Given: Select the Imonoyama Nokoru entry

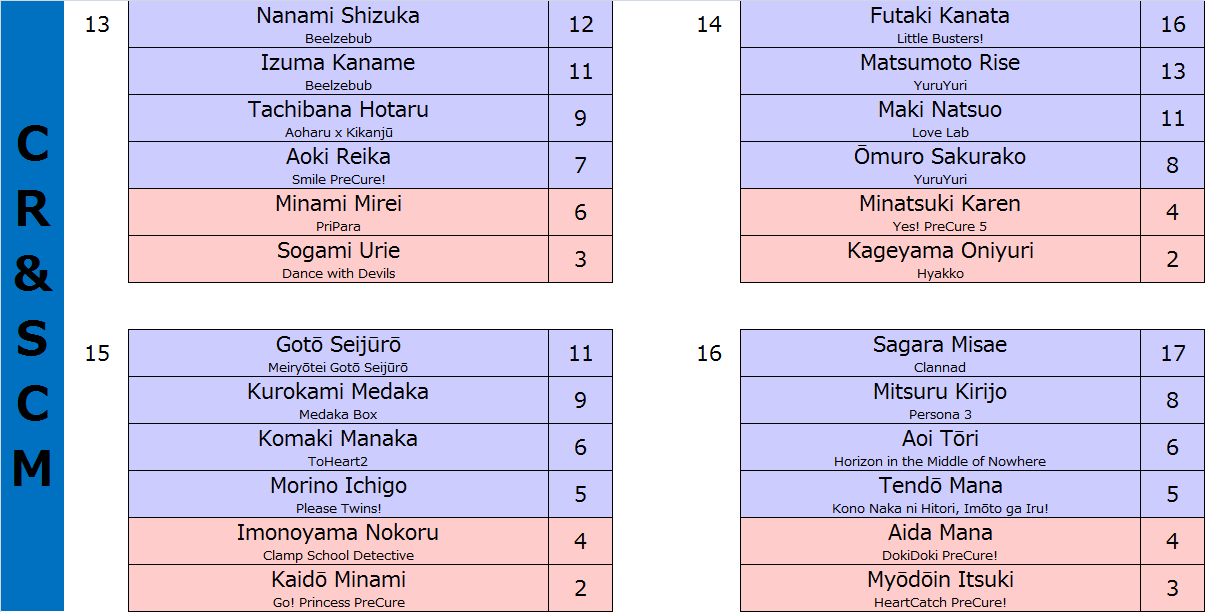Looking at the screenshot, I should 338,541.
